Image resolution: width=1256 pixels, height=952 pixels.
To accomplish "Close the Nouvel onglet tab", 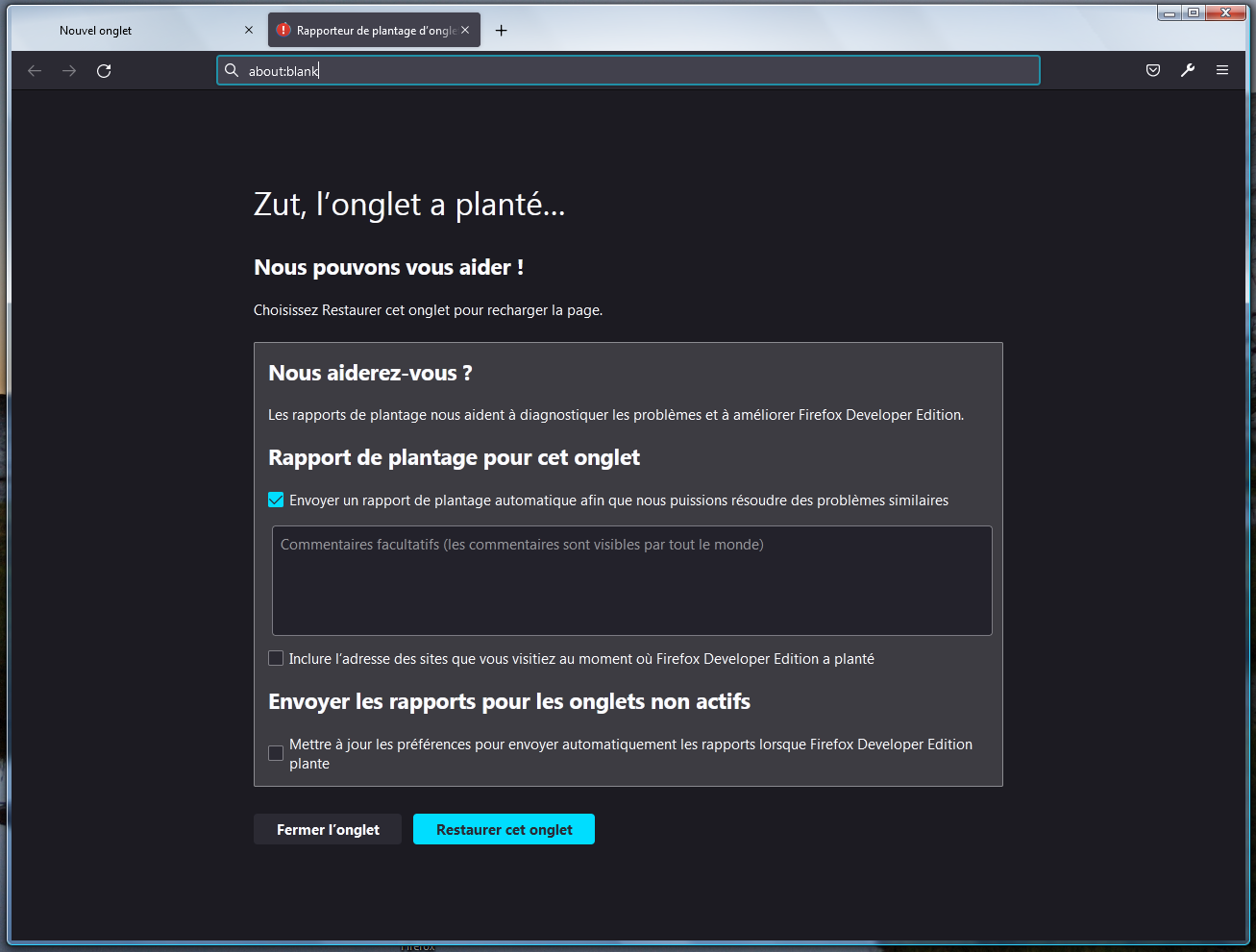I will tap(249, 30).
